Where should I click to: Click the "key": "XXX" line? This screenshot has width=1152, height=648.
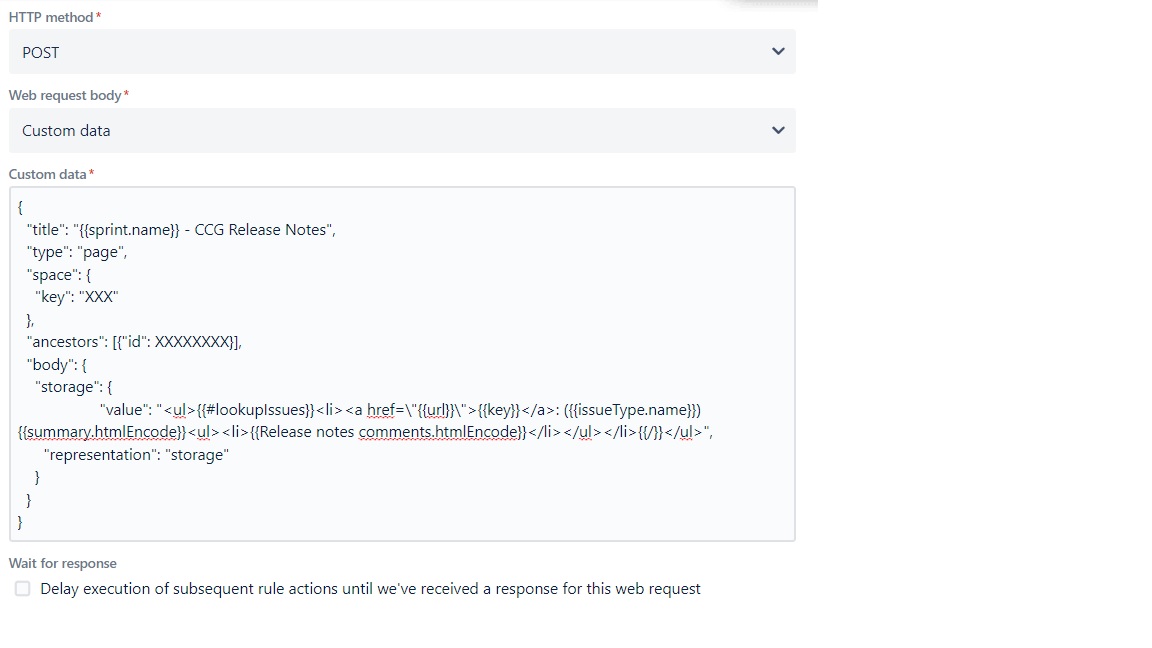click(x=76, y=297)
